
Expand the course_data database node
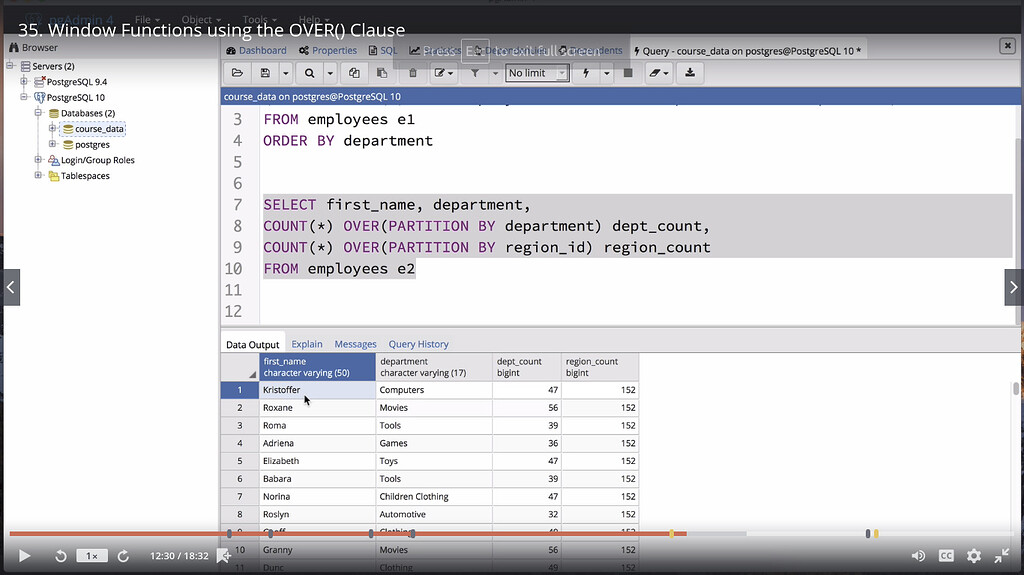click(53, 128)
